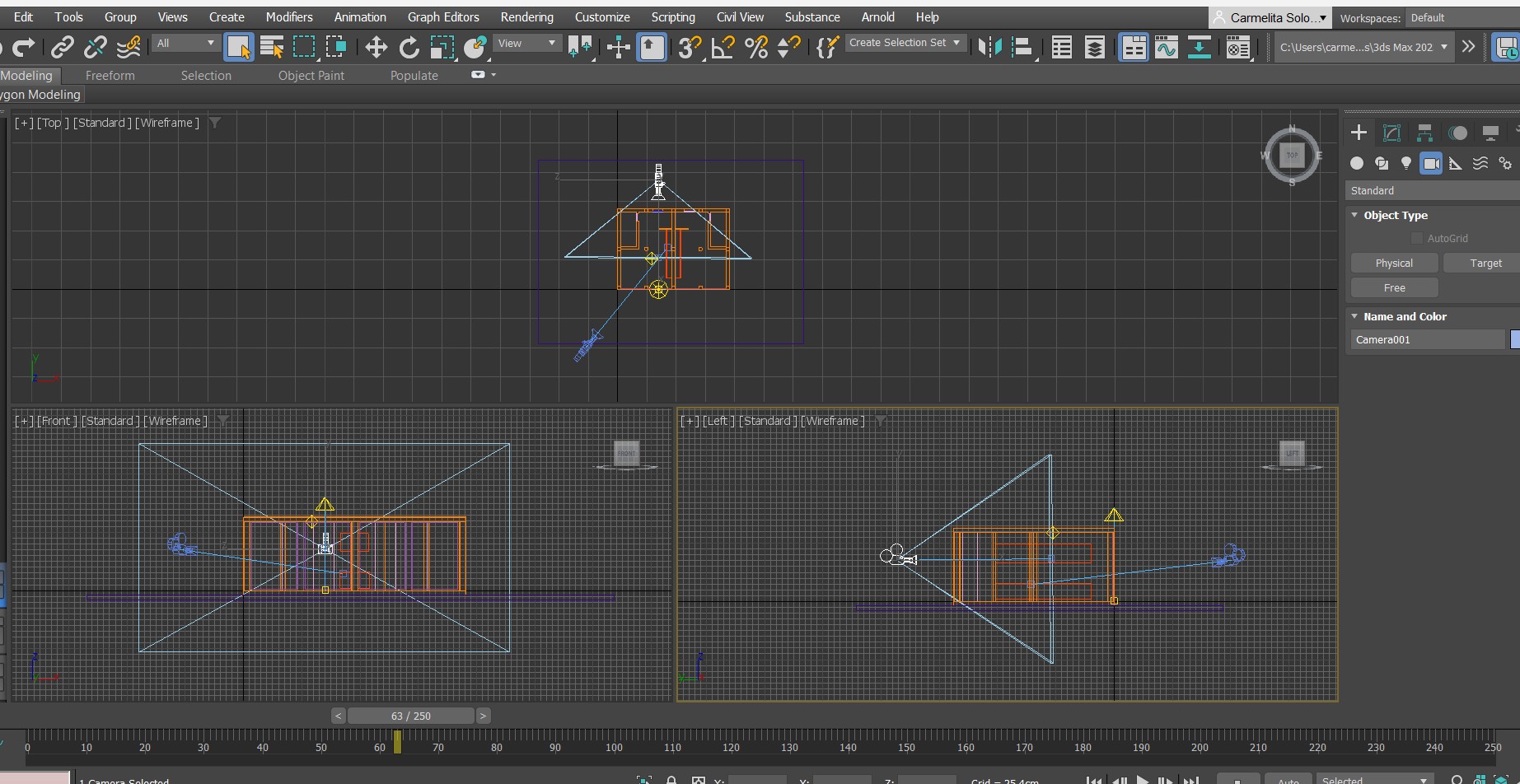Image resolution: width=1520 pixels, height=784 pixels.
Task: Switch to the Freeform ribbon tab
Action: 110,76
